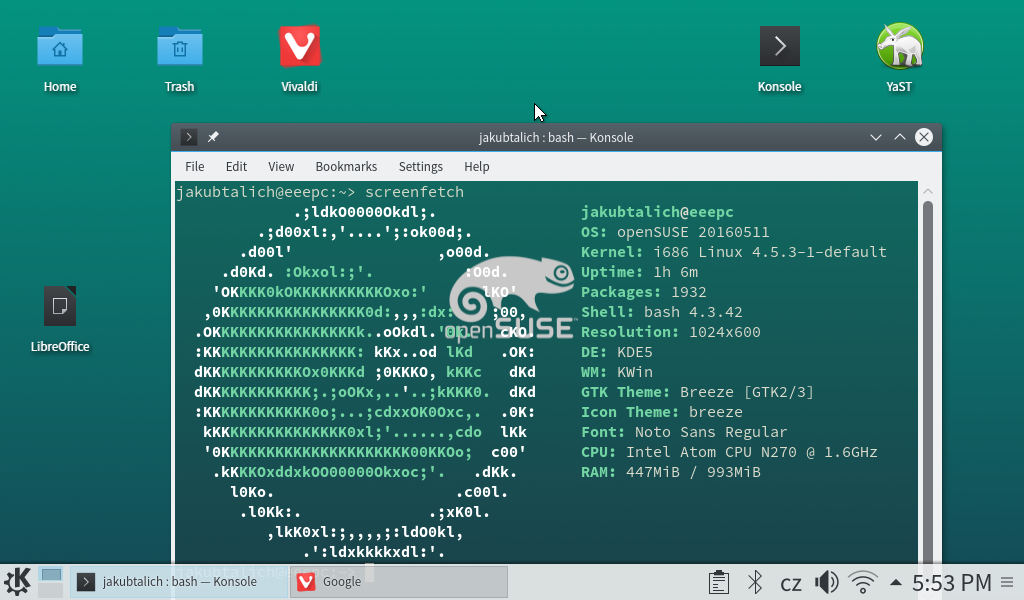Open the Konsole Help menu

point(477,166)
